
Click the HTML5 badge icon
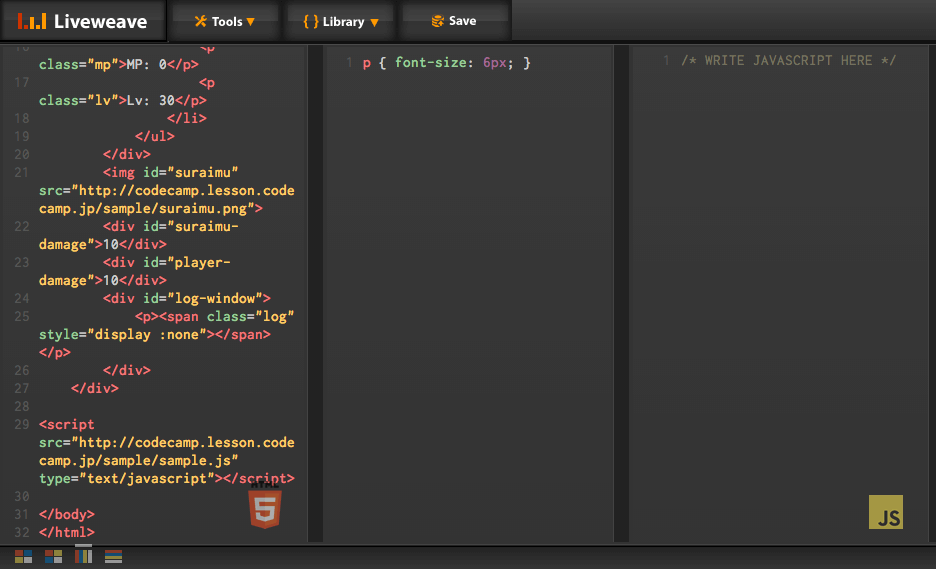264,506
